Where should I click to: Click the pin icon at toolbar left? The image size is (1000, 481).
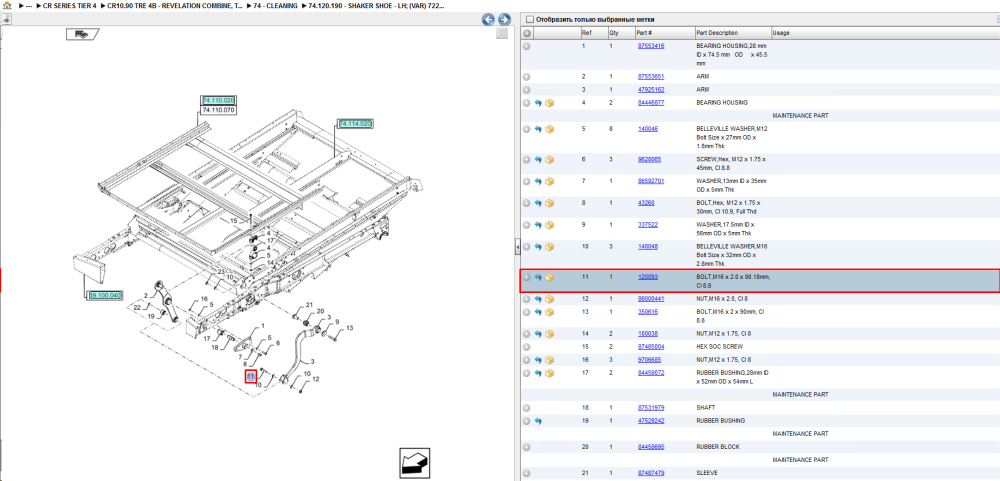tap(6, 19)
